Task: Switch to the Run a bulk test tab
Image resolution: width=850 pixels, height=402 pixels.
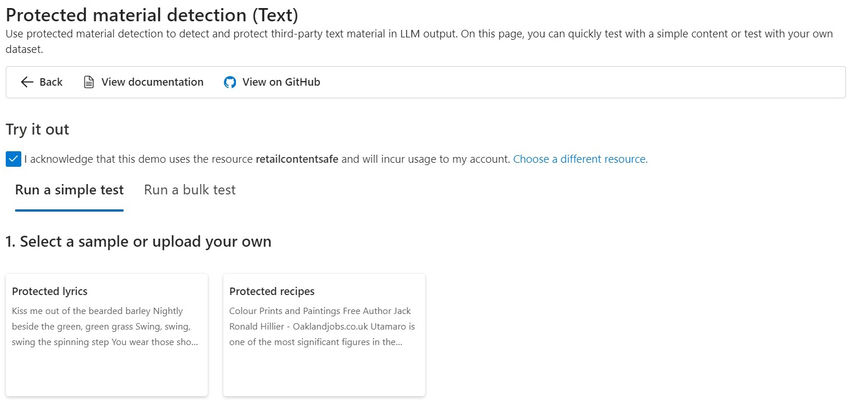Action: tap(190, 190)
